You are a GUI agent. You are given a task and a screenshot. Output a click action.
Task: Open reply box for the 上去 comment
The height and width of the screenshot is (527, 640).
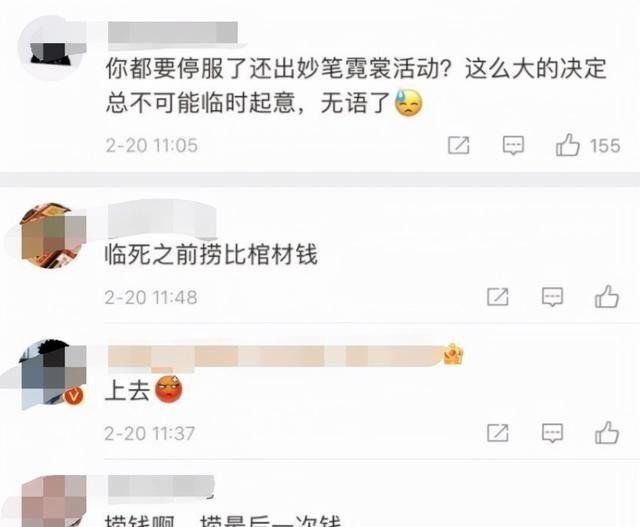point(552,433)
